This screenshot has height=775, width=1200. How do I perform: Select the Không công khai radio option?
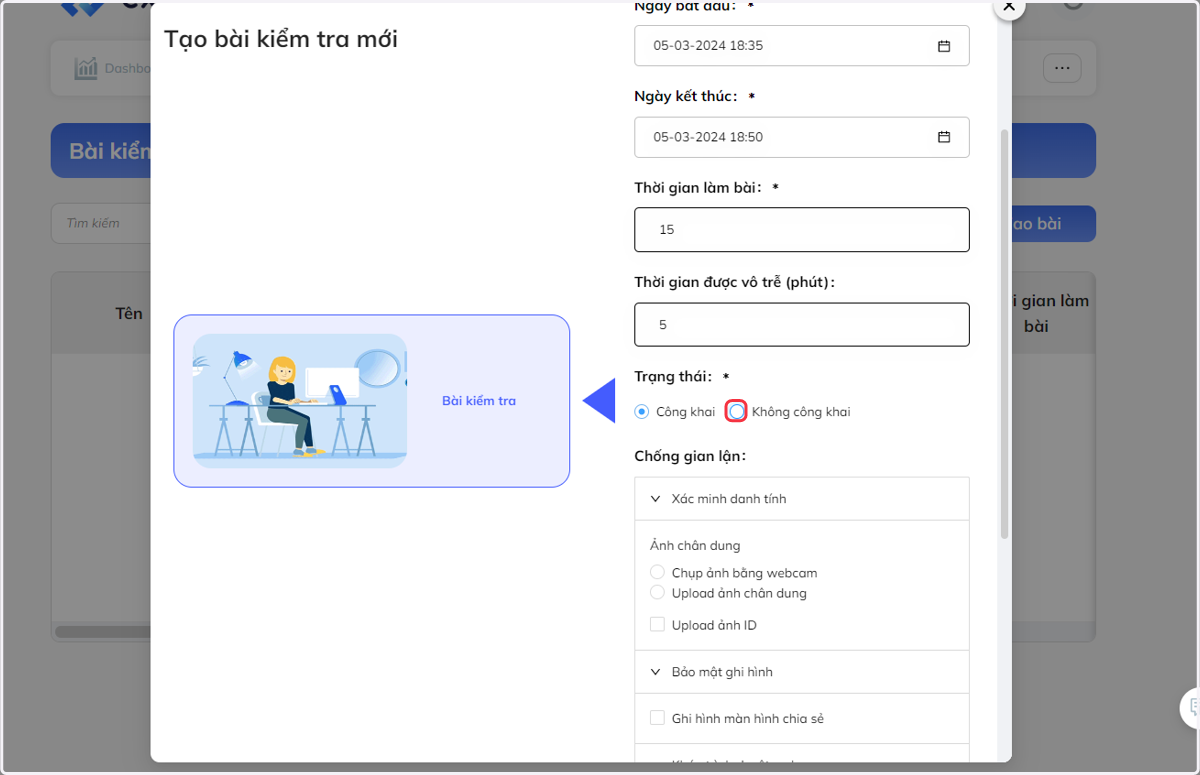click(x=737, y=412)
